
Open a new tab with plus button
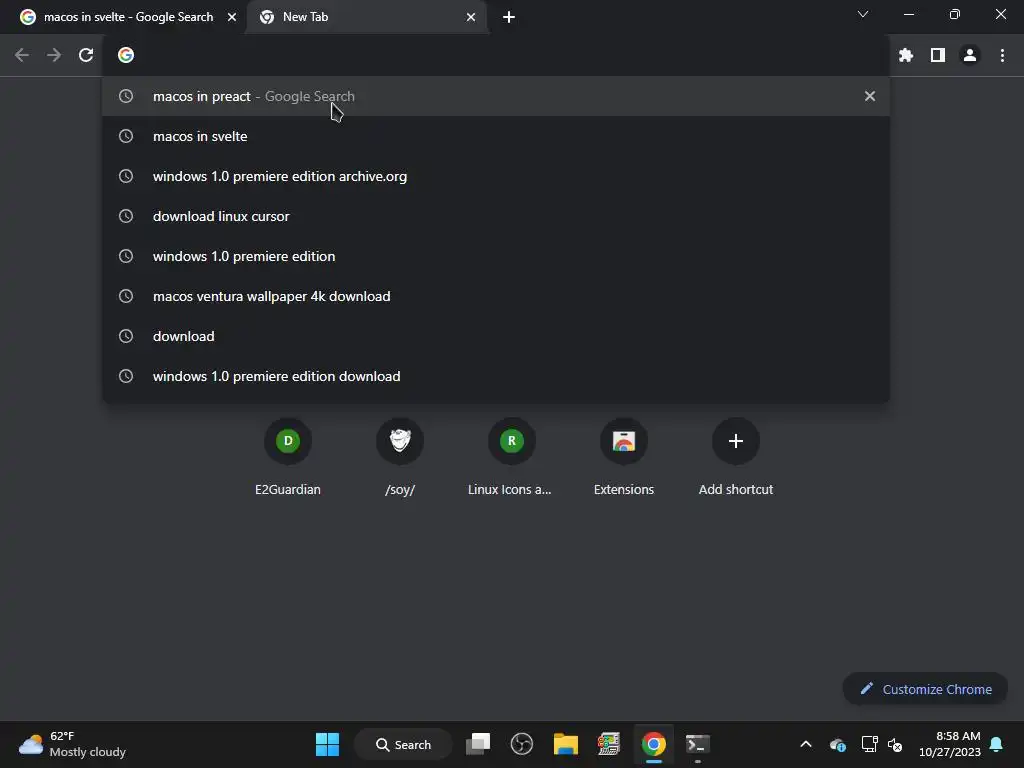(x=509, y=17)
